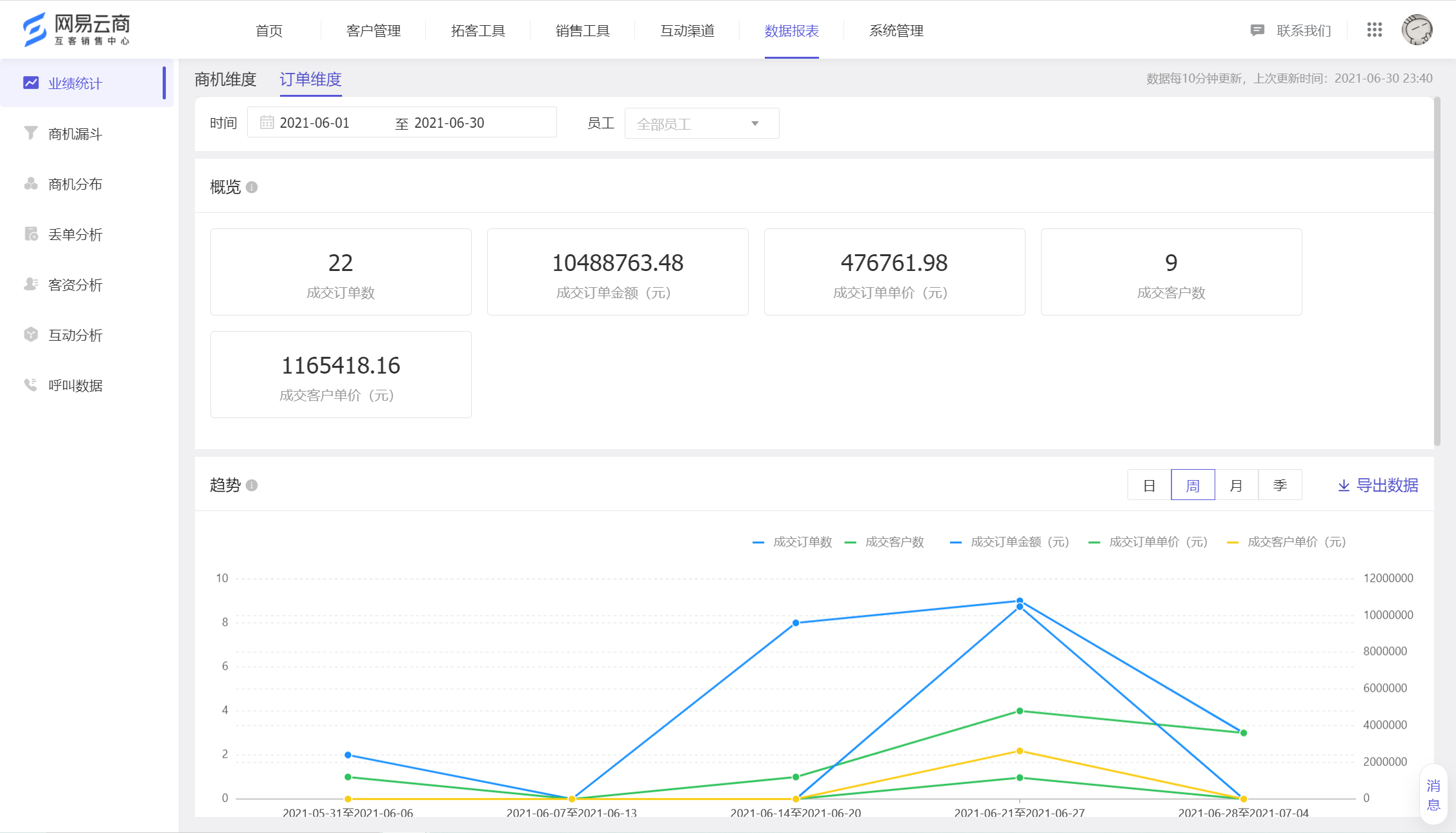Click the vertical page scrollbar

pyautogui.click(x=1437, y=271)
